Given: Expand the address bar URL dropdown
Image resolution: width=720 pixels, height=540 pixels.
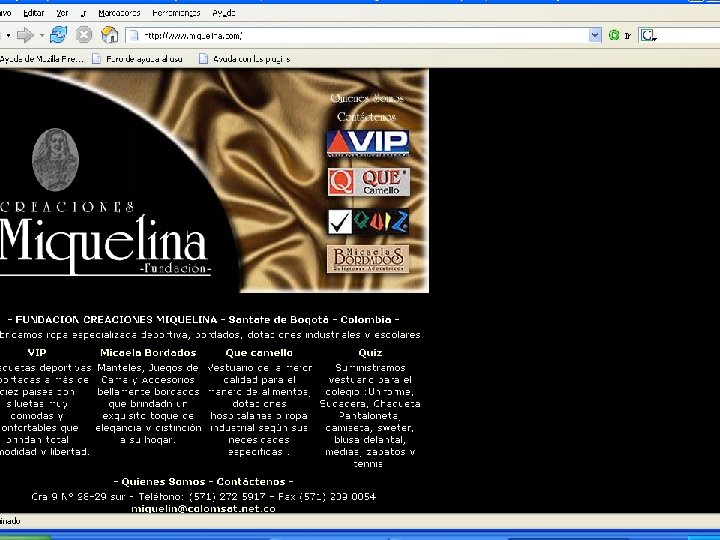Looking at the screenshot, I should click(x=595, y=35).
